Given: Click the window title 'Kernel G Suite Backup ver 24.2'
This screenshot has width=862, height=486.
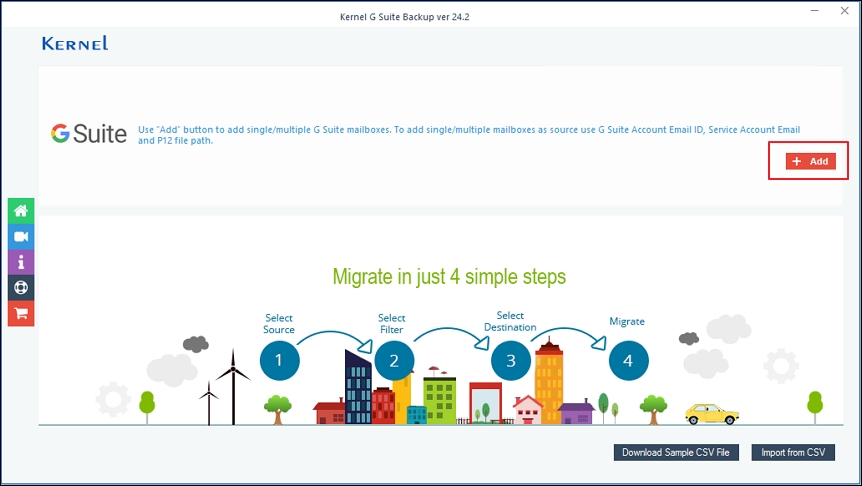Looking at the screenshot, I should [x=405, y=17].
